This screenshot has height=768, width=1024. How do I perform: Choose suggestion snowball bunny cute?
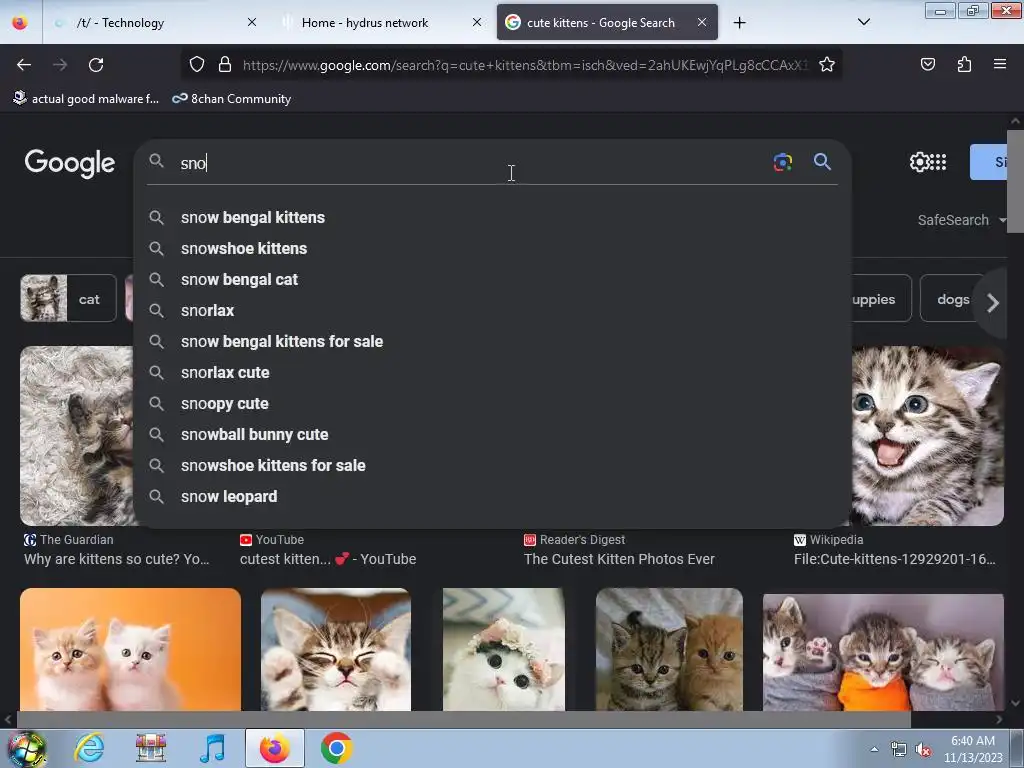click(492, 434)
